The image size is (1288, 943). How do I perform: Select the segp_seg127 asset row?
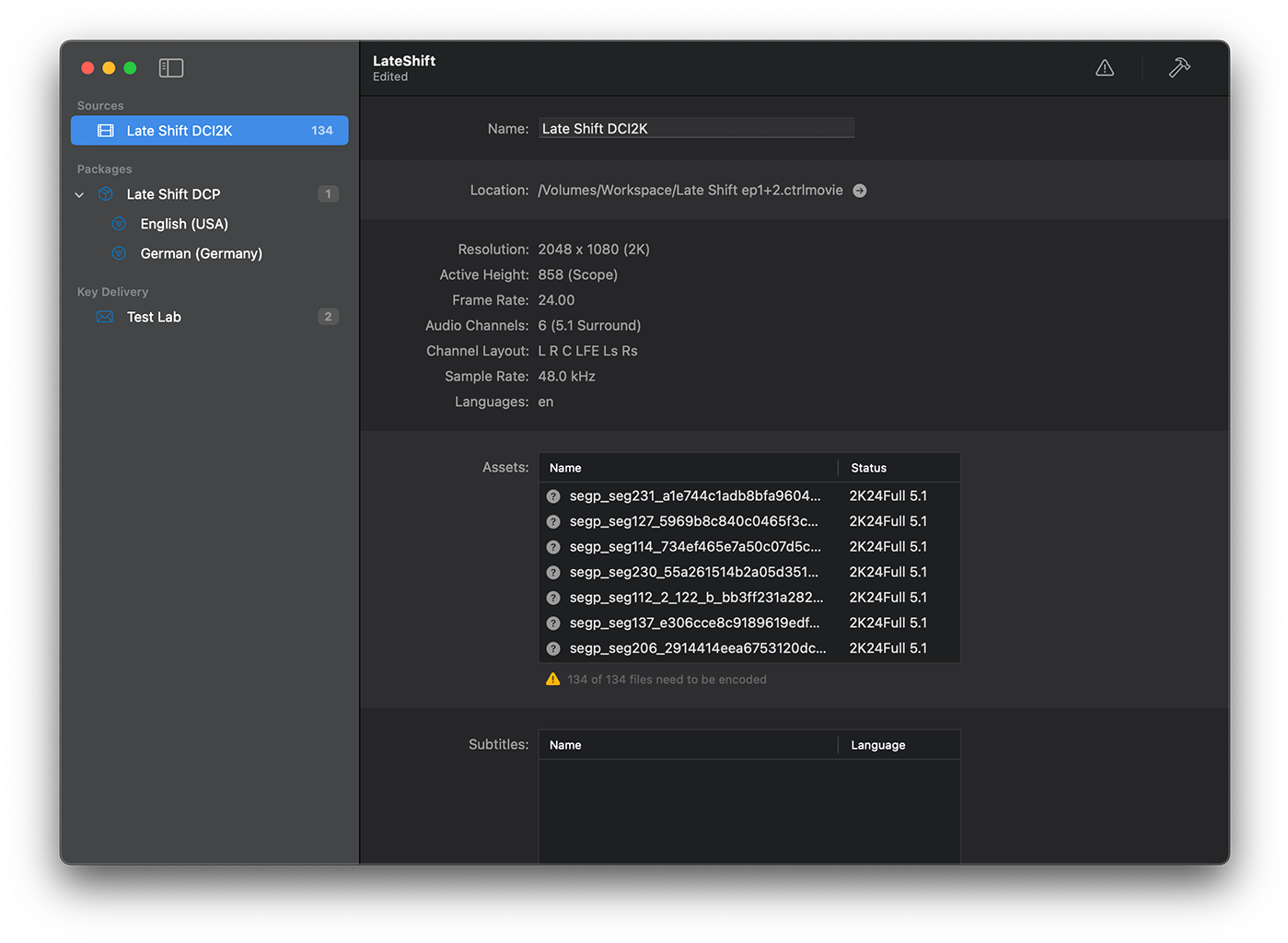(x=693, y=521)
